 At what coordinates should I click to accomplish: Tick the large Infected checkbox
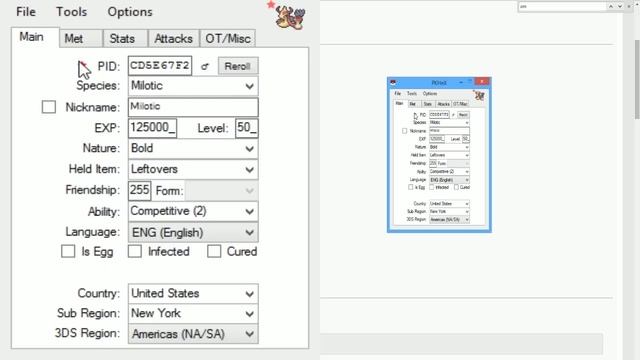pyautogui.click(x=135, y=251)
